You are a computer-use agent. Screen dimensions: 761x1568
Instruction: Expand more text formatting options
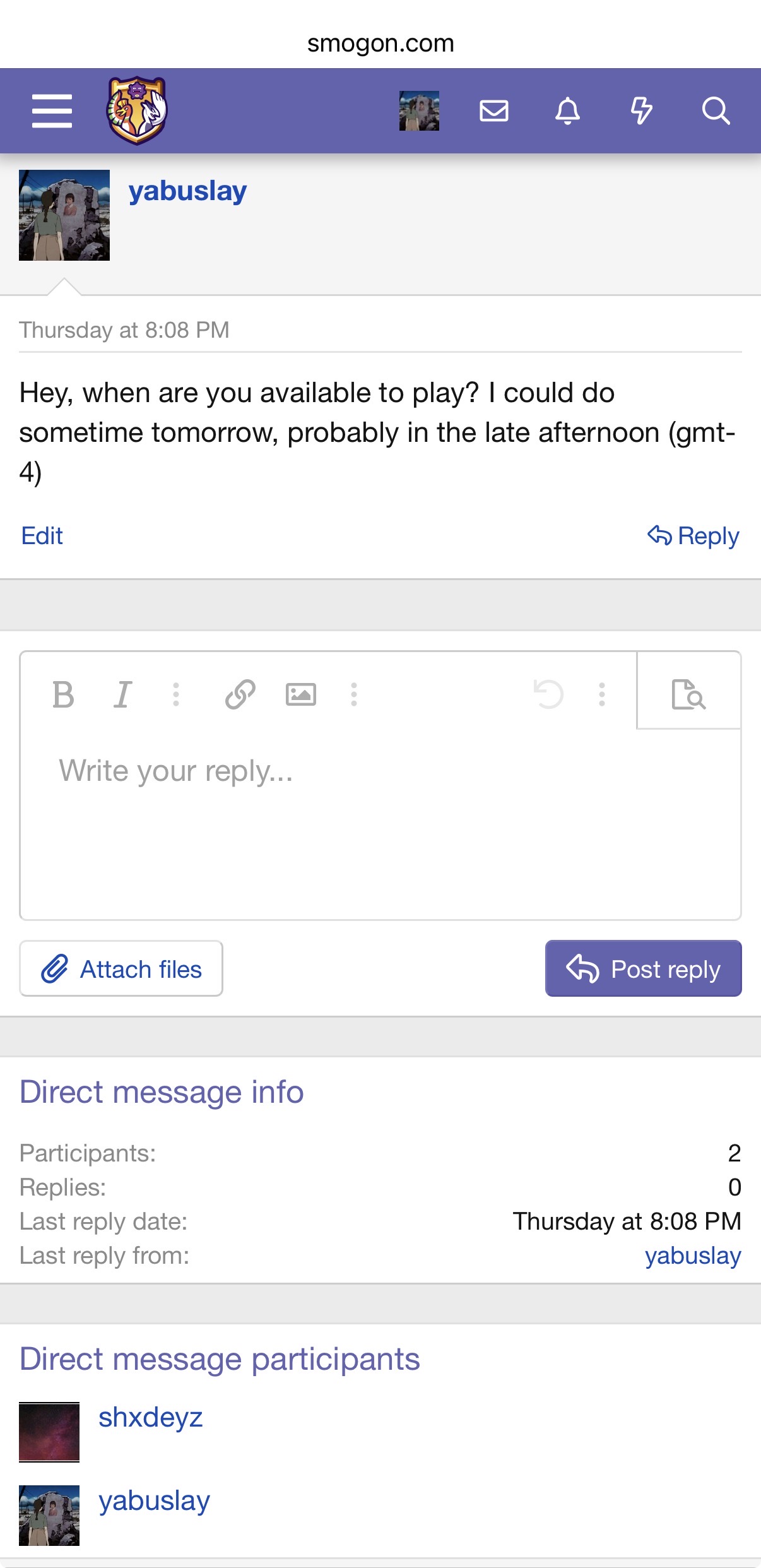point(176,695)
